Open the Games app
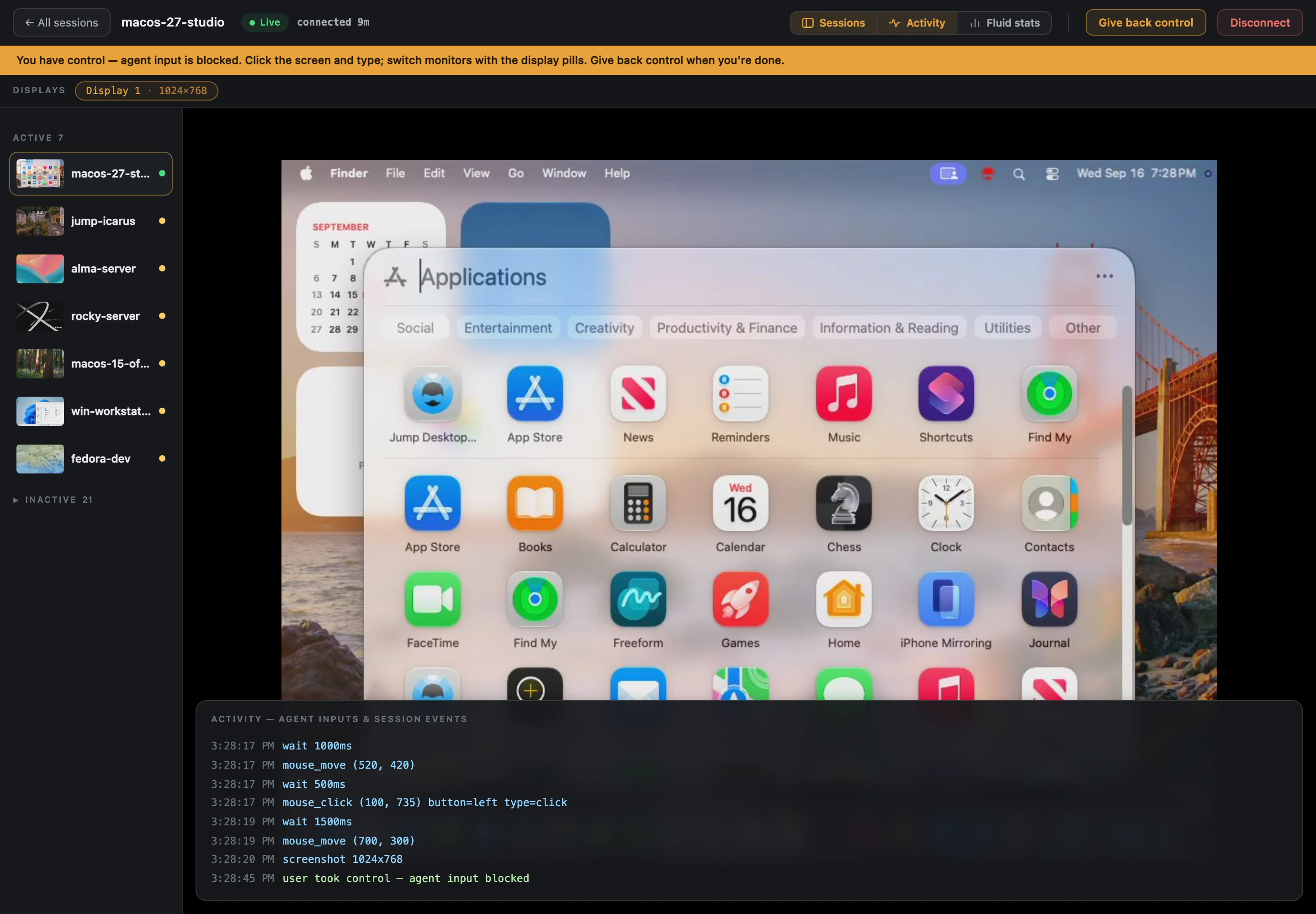 pyautogui.click(x=740, y=600)
